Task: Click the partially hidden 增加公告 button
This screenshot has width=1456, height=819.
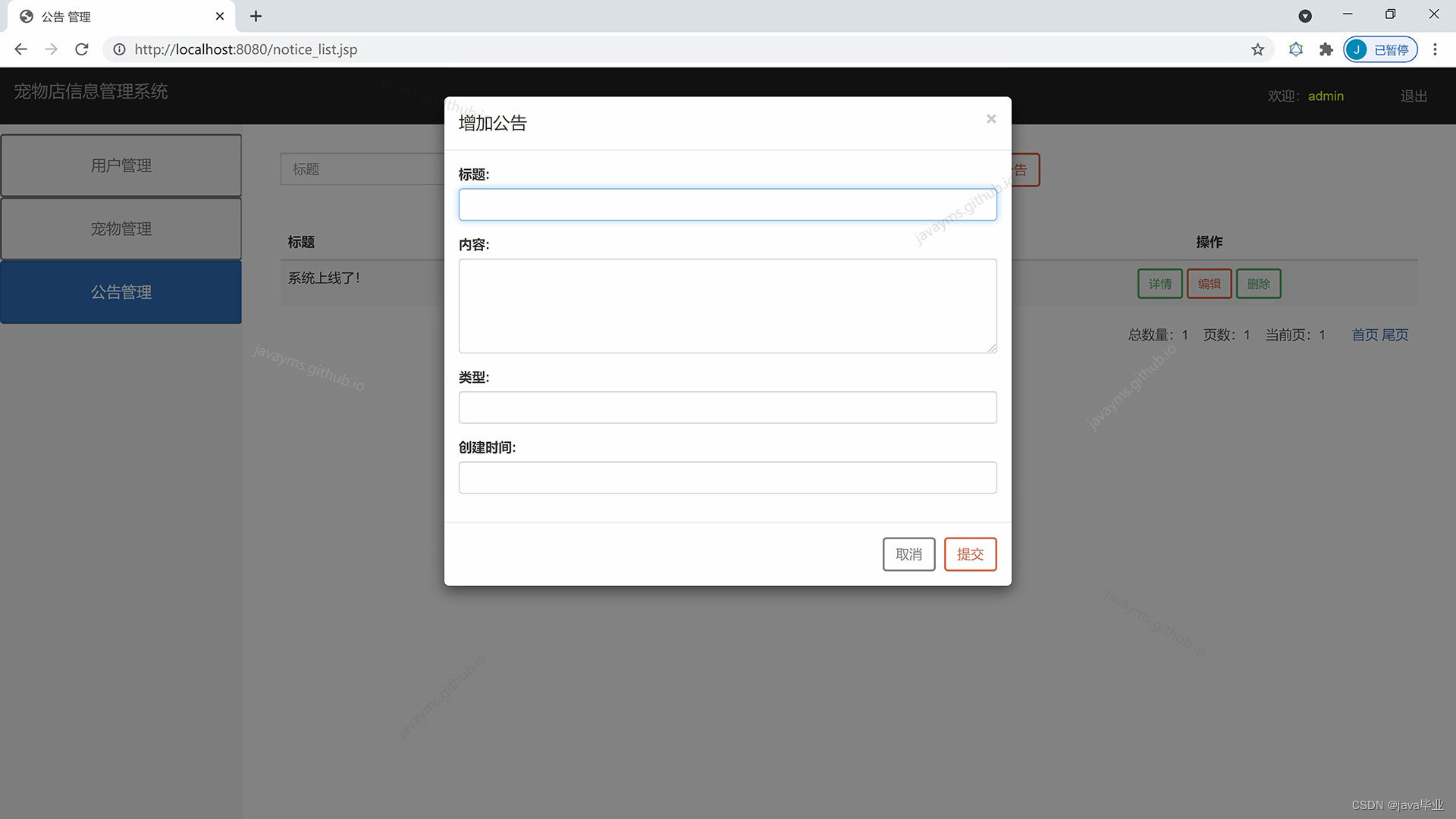Action: pos(1025,170)
